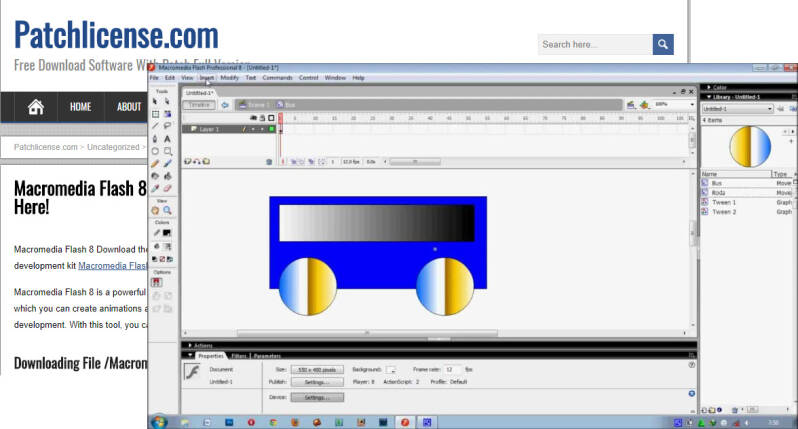This screenshot has width=798, height=429.
Task: Expand the Actions panel
Action: (x=190, y=346)
